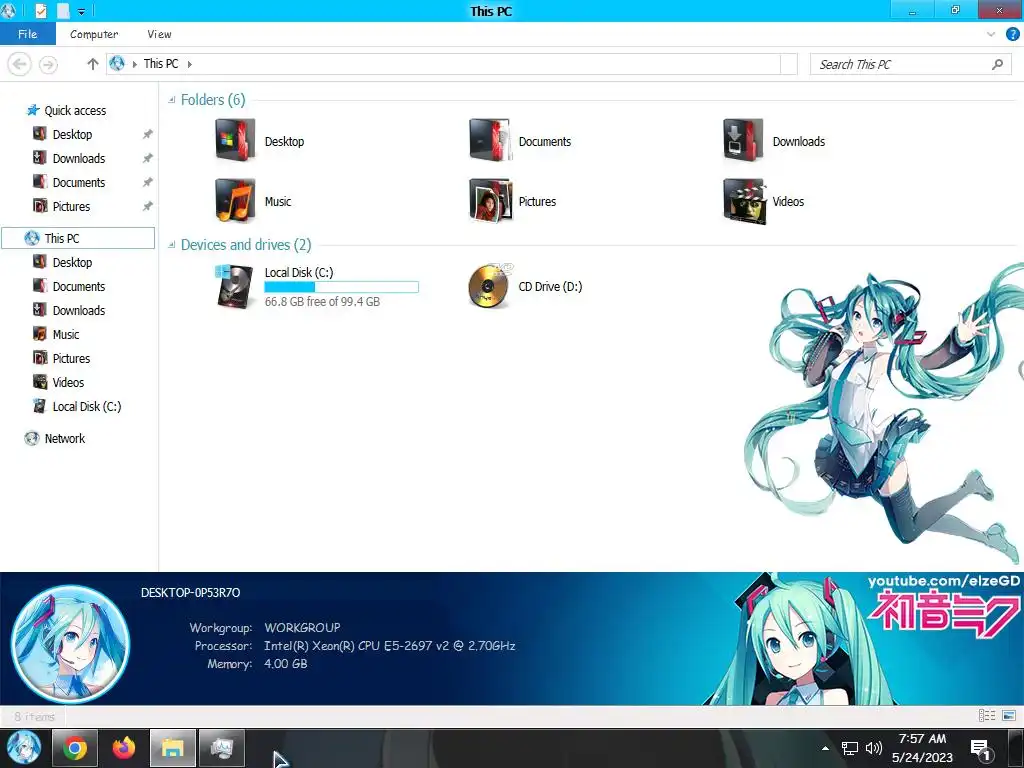Select Videos in navigation pane

pos(68,382)
